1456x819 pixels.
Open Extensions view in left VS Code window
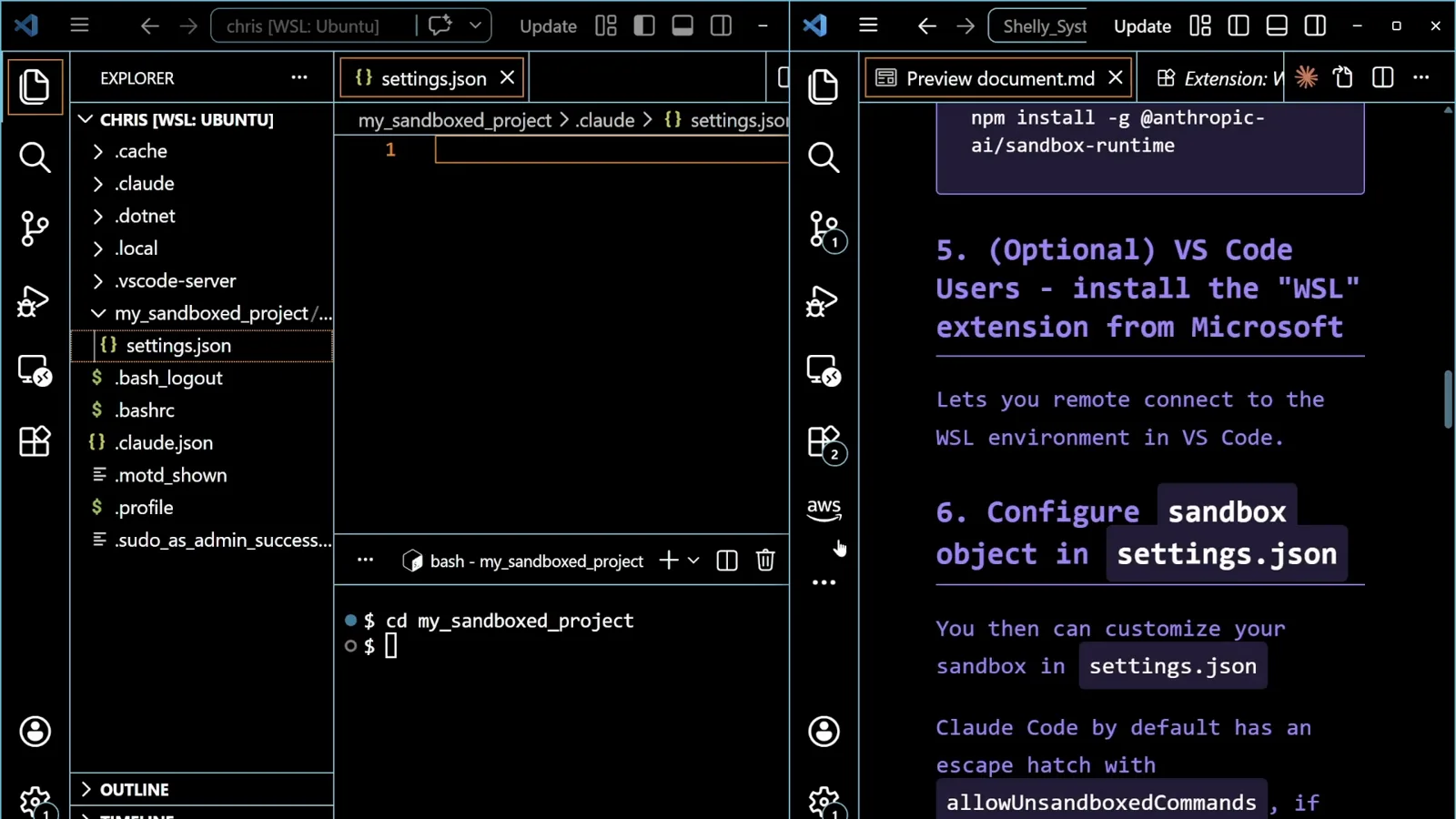pos(35,441)
